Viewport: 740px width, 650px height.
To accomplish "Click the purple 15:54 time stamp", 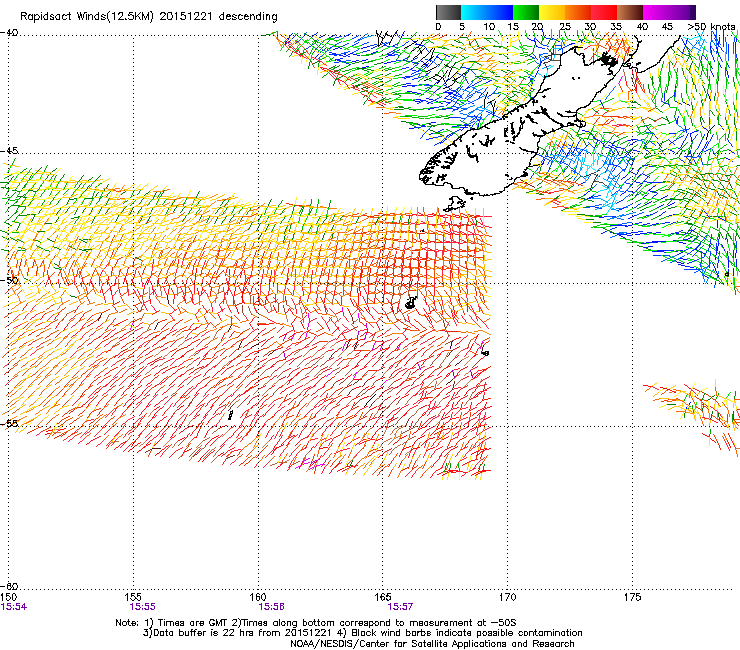I will point(14,607).
